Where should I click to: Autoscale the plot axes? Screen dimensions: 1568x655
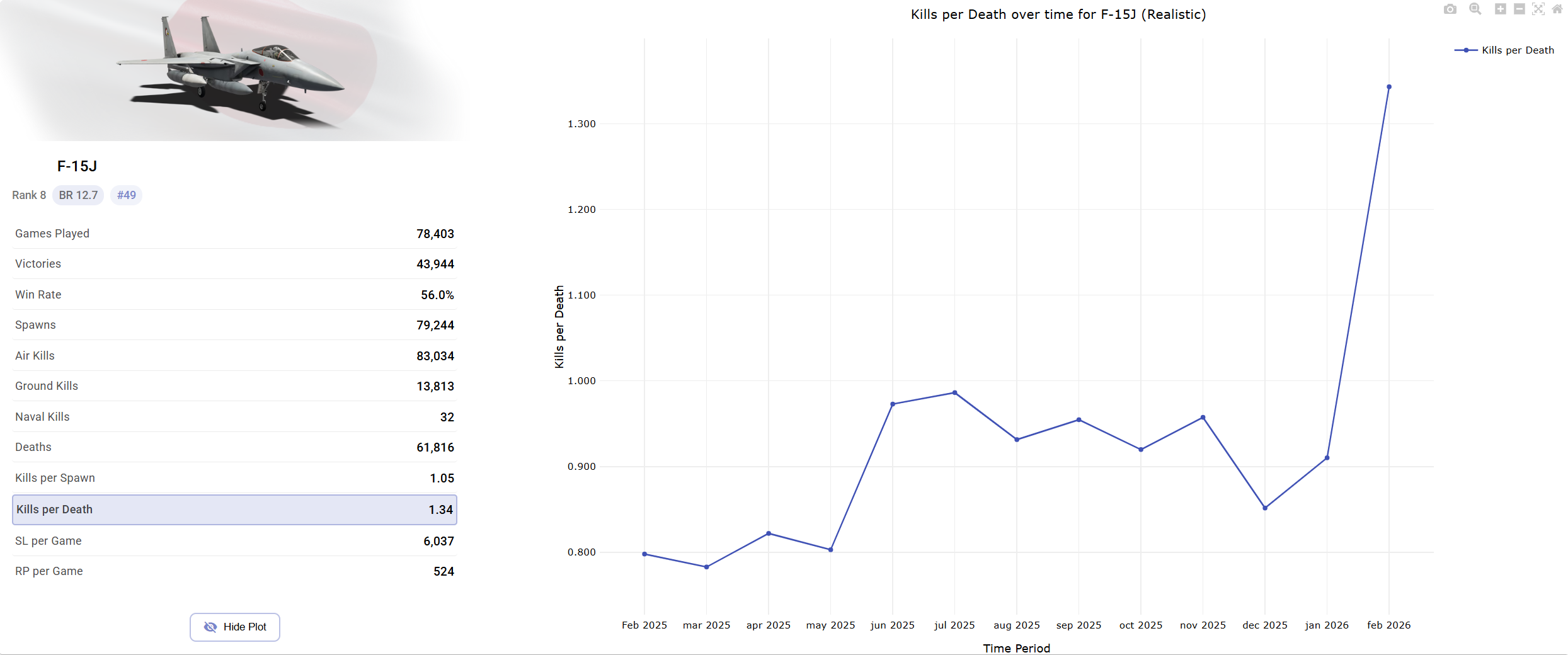(x=1538, y=9)
